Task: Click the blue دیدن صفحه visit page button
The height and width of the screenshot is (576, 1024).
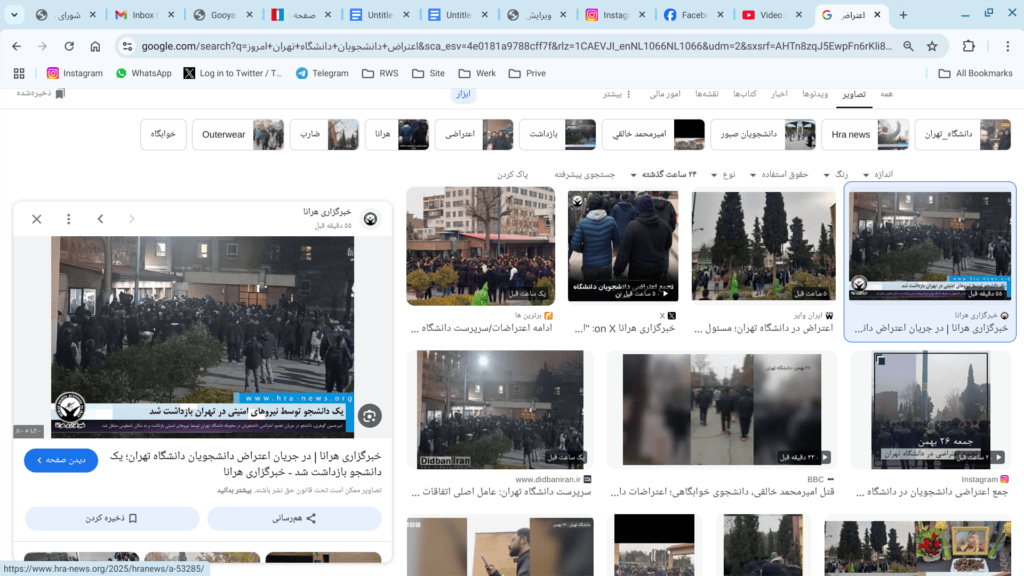Action: click(61, 460)
